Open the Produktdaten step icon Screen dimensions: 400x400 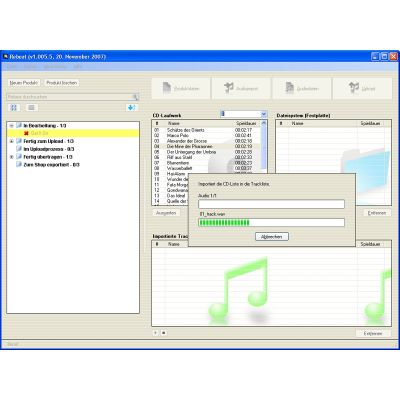click(181, 88)
